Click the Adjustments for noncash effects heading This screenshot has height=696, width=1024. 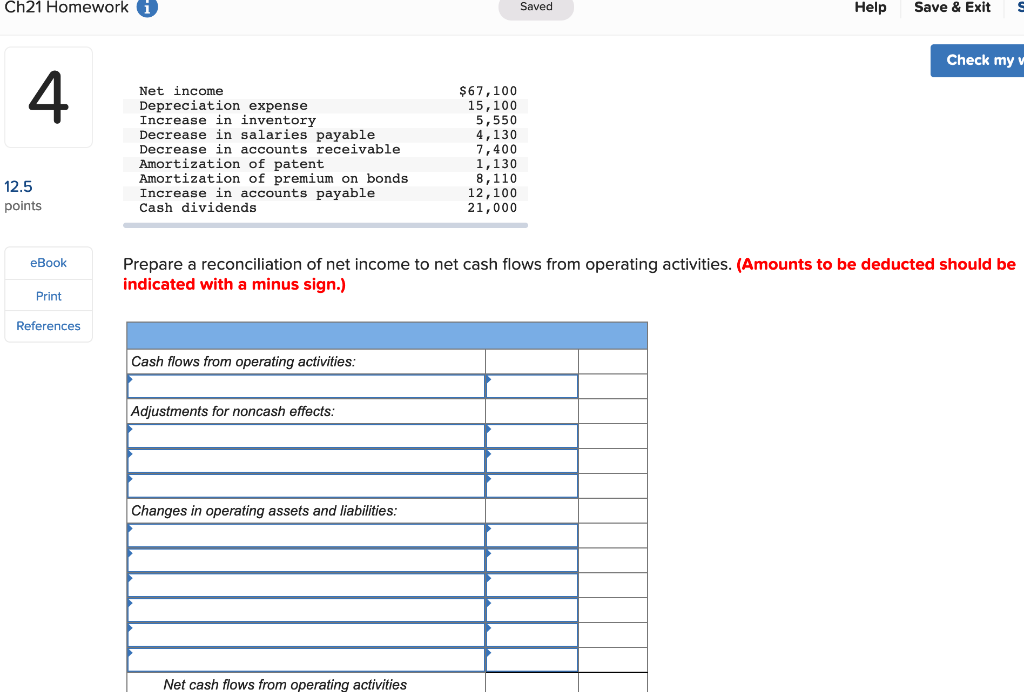coord(232,411)
